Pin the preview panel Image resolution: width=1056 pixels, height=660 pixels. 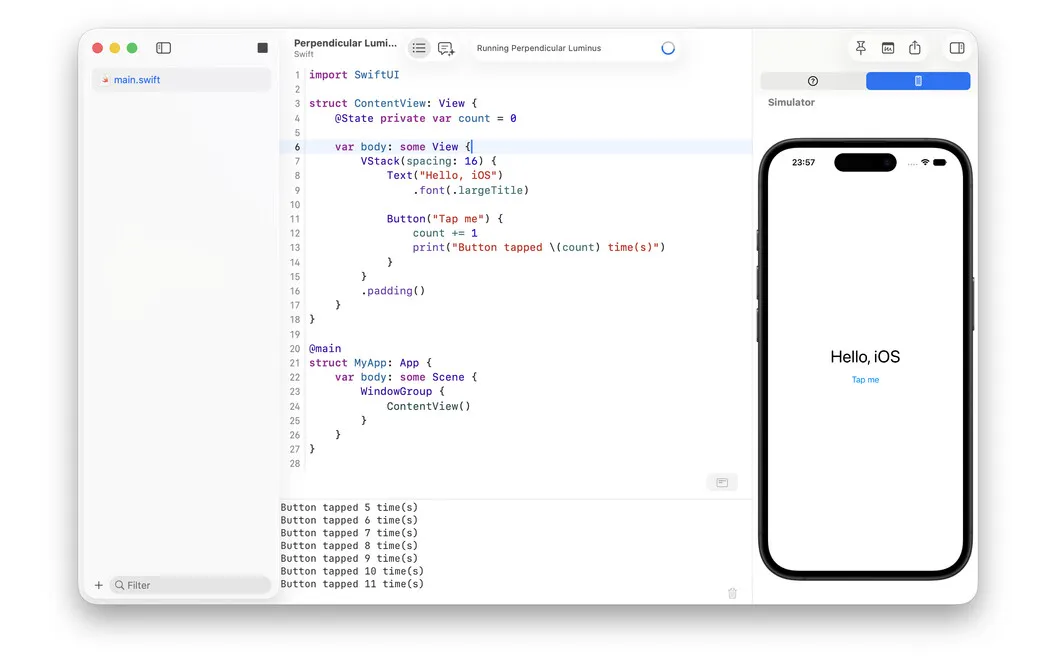(x=861, y=48)
